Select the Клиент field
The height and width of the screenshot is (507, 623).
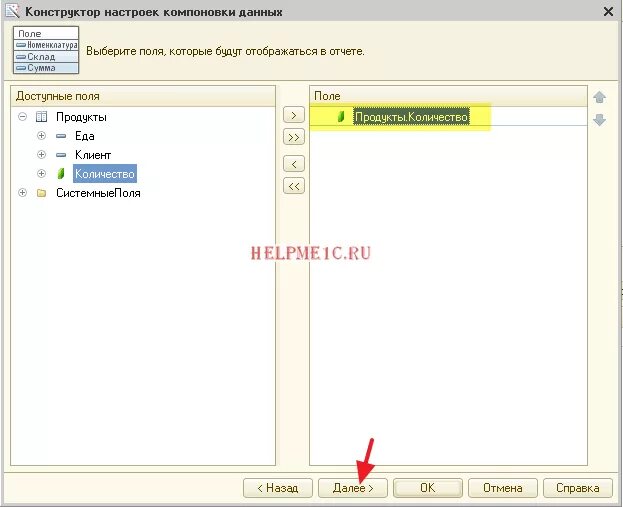tap(93, 155)
